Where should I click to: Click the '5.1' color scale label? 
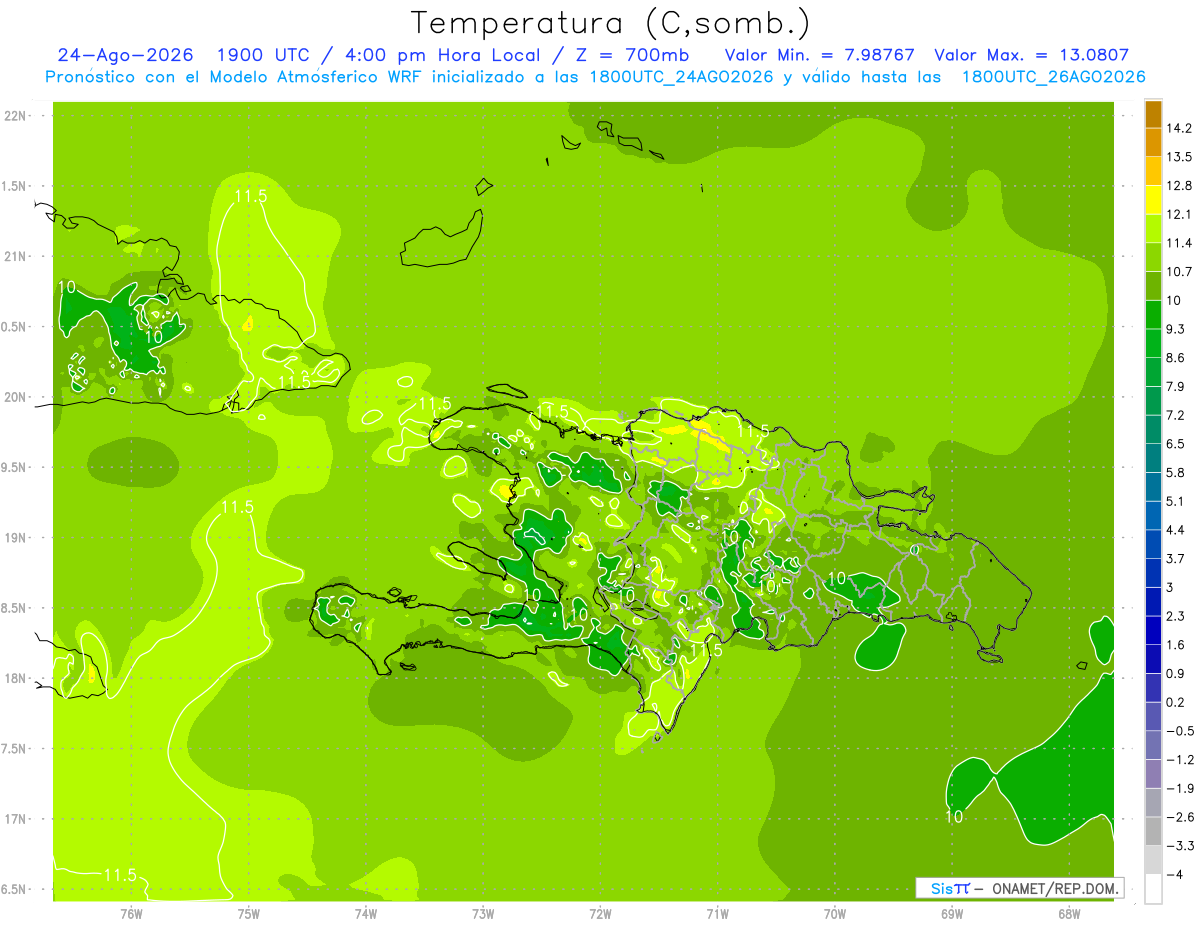pyautogui.click(x=1175, y=501)
